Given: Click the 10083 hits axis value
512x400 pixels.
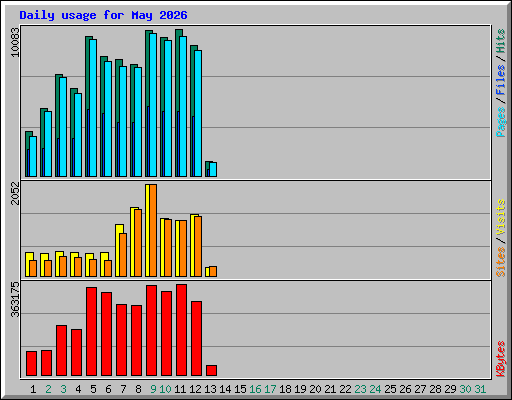Looking at the screenshot, I should (x=15, y=42).
